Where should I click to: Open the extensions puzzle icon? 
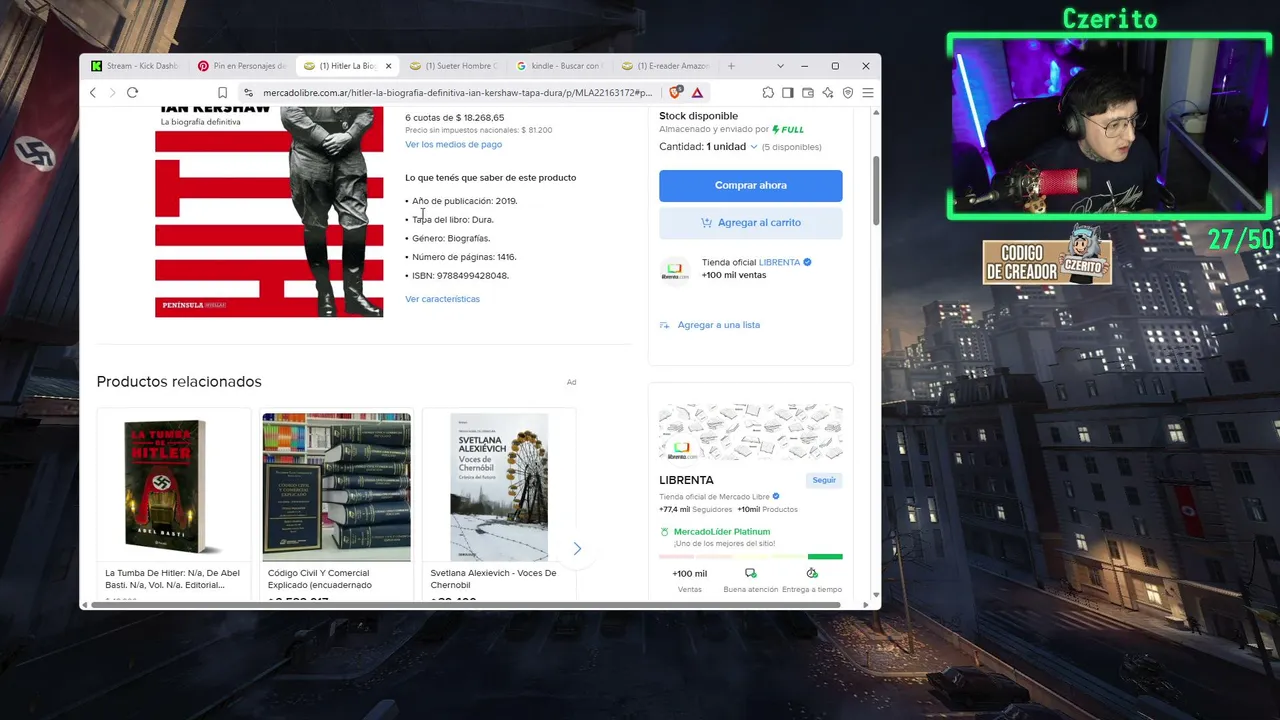[768, 93]
